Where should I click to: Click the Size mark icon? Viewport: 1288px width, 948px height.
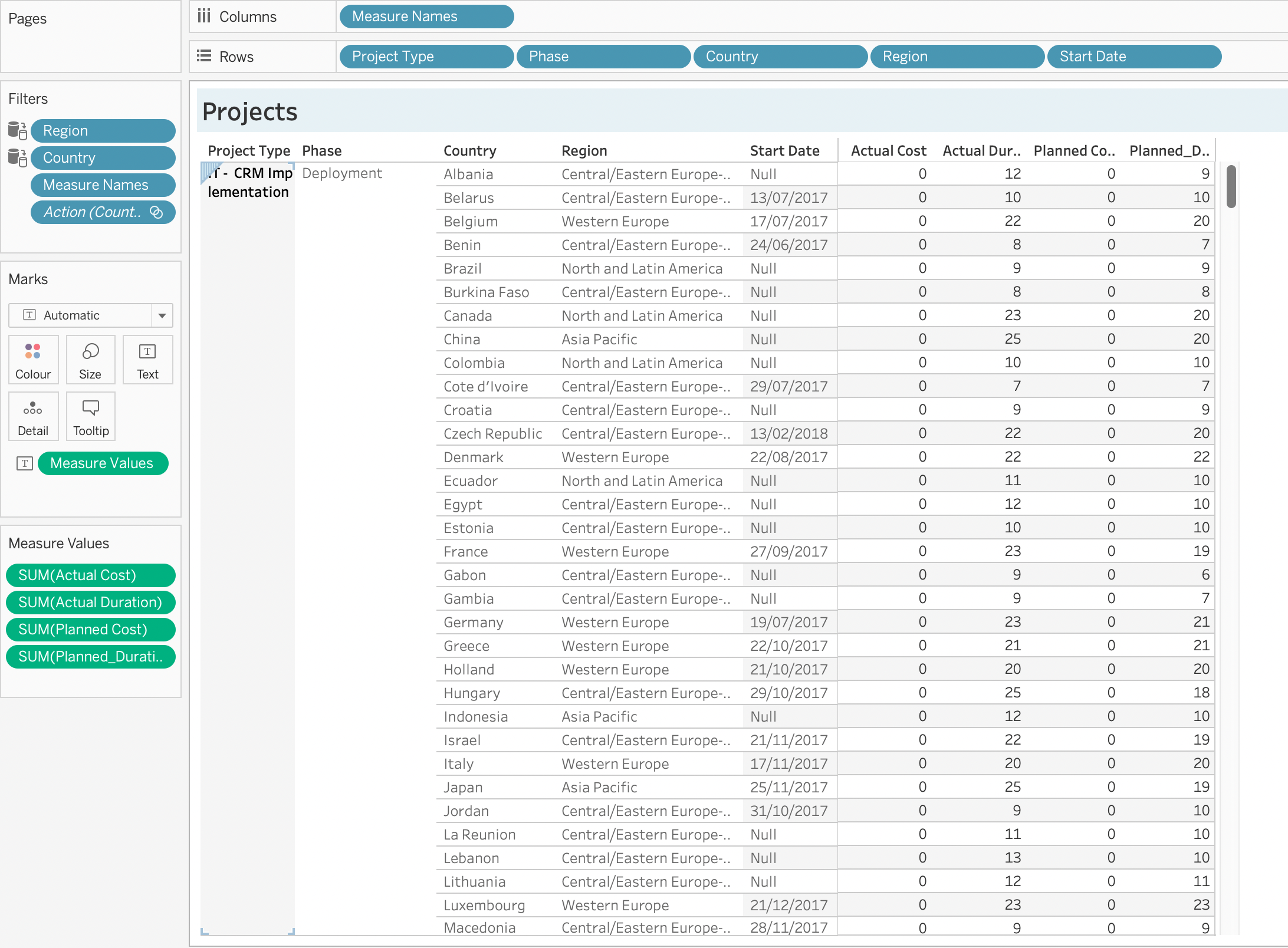pos(90,359)
